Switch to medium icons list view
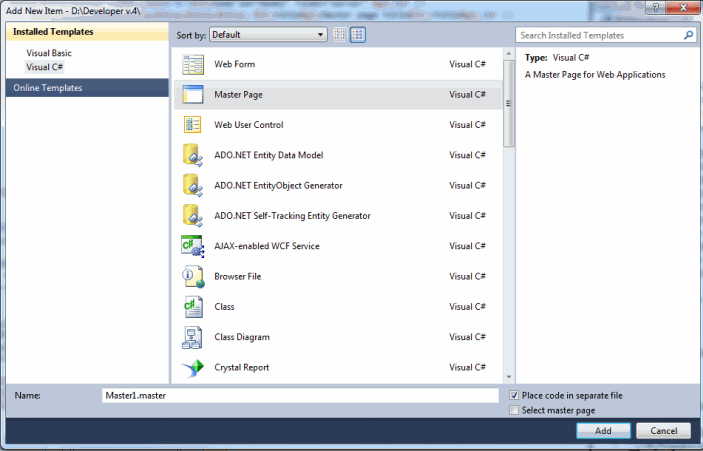The height and width of the screenshot is (451, 703). tap(358, 35)
